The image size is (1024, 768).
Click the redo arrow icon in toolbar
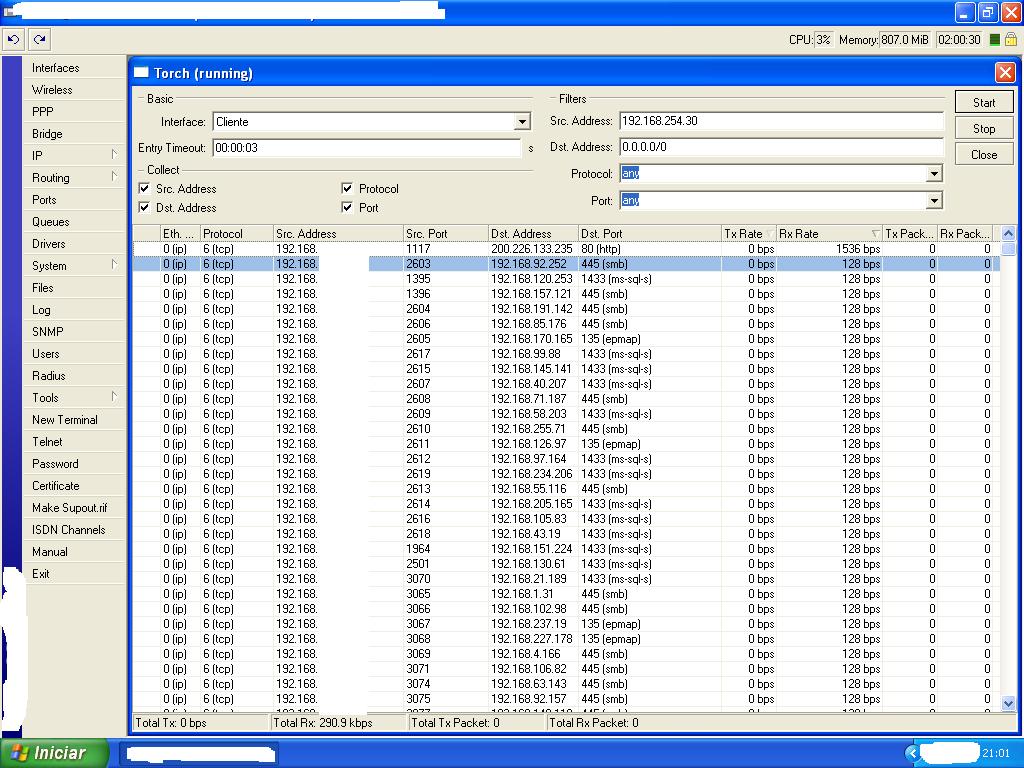point(39,39)
